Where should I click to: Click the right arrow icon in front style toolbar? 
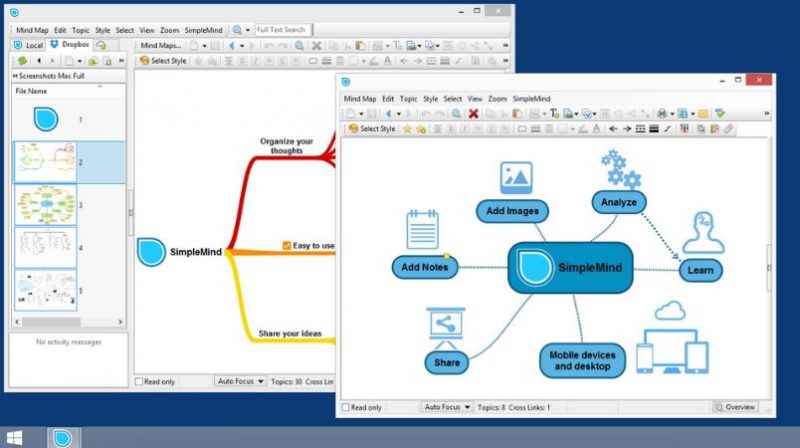click(x=627, y=129)
